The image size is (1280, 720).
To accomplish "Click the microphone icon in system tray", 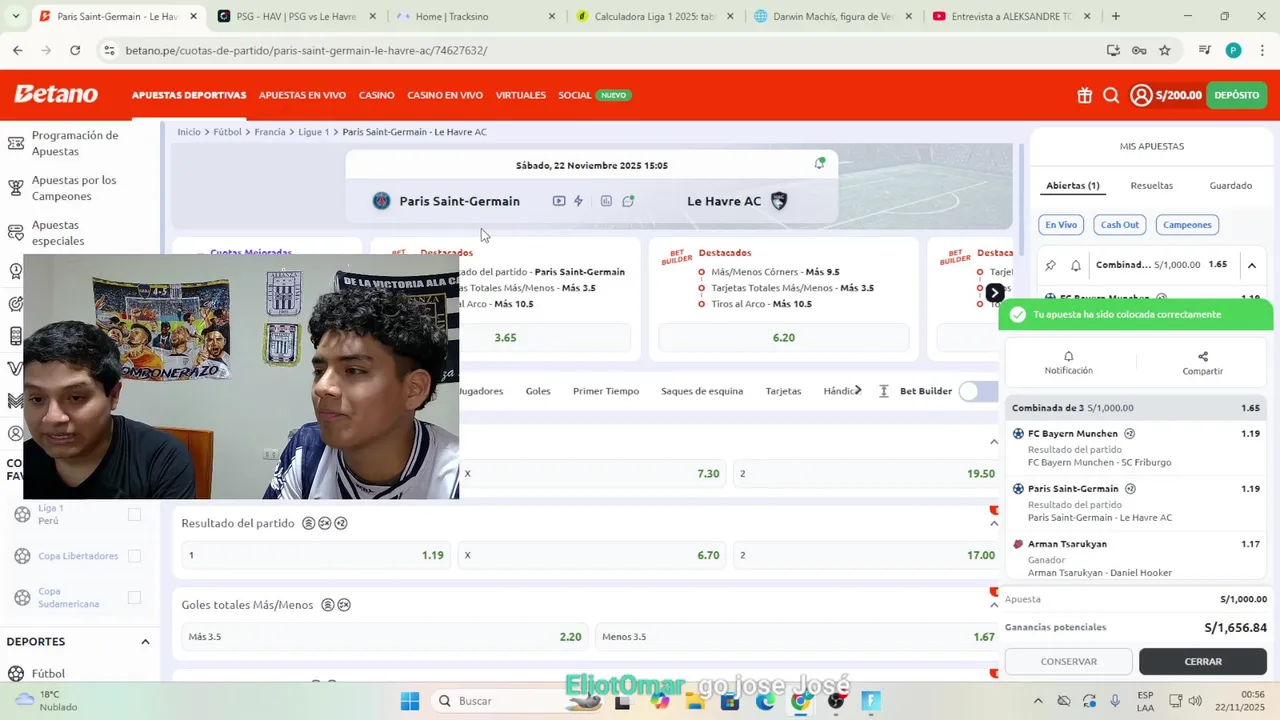I will pos(1115,701).
